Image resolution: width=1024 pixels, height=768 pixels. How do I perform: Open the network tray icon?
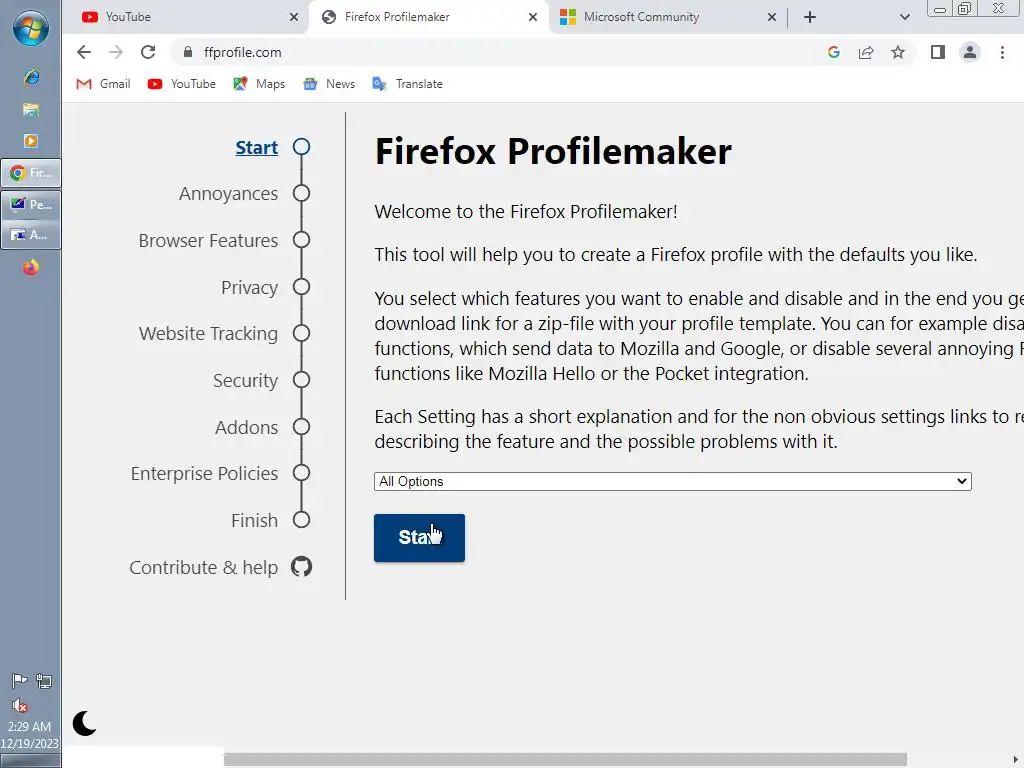point(44,681)
